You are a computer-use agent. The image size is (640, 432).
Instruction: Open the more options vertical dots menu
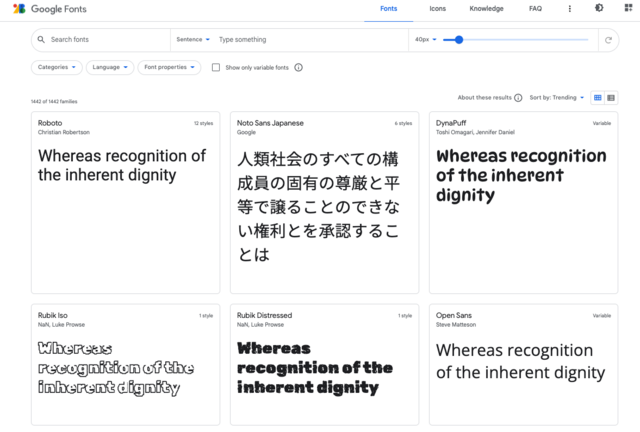pos(569,9)
